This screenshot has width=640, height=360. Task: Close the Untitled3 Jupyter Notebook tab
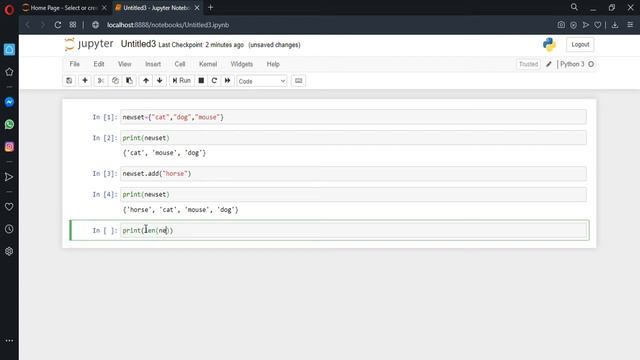[x=197, y=8]
